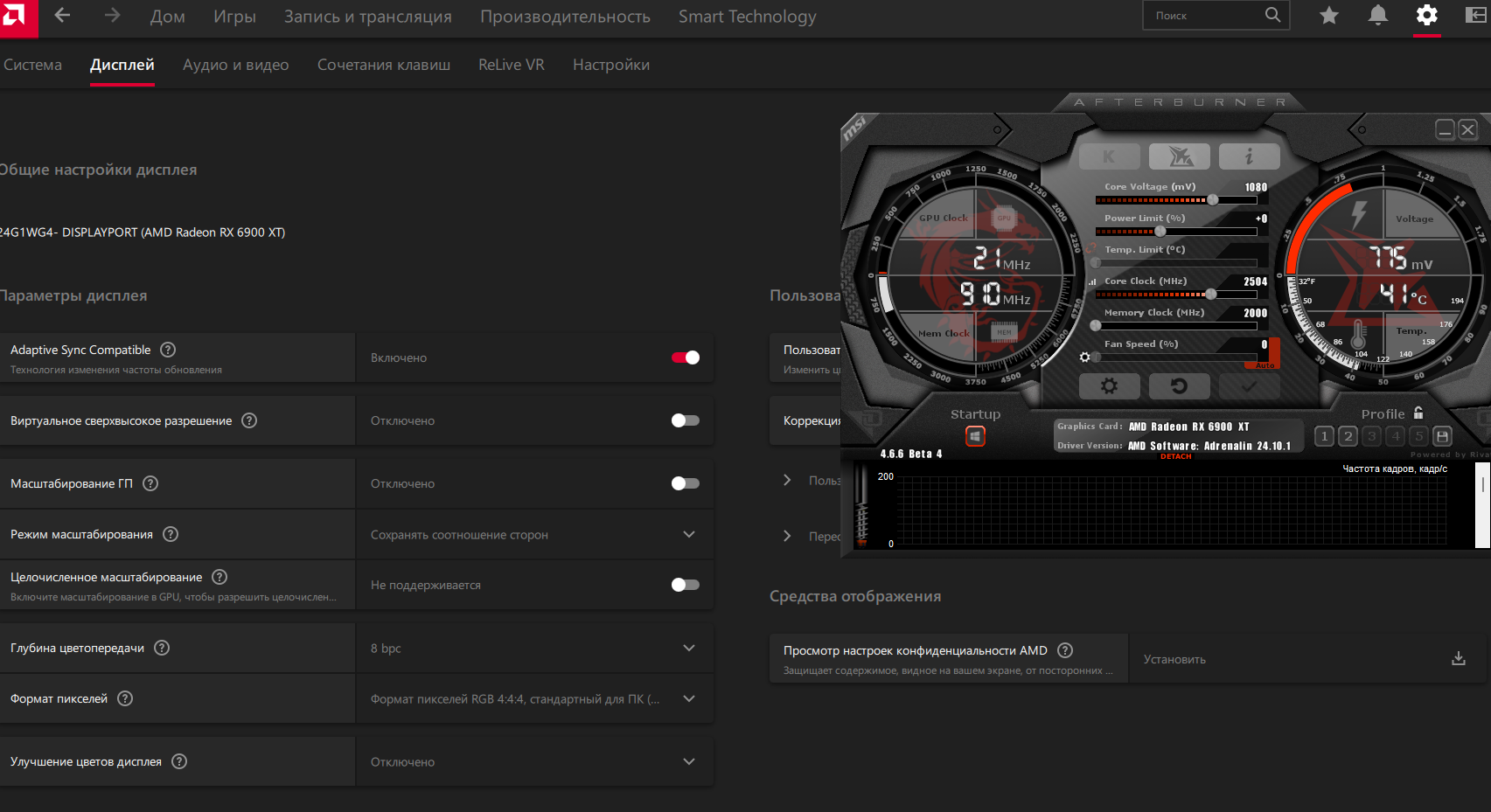Show help for Улучшение цветов дисплея
This screenshot has height=812, width=1491.
click(x=179, y=761)
